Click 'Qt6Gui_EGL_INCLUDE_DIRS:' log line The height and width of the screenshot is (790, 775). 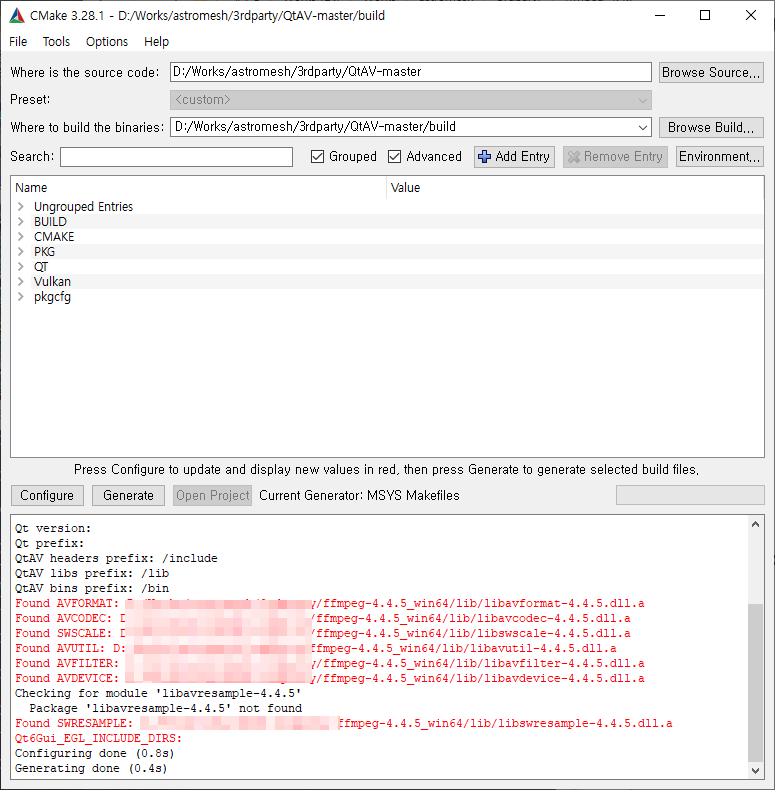(99, 739)
